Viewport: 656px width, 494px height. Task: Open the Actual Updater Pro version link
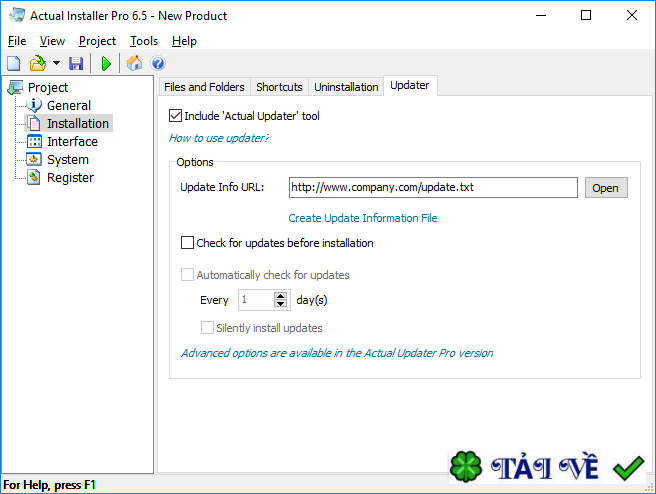(x=337, y=353)
